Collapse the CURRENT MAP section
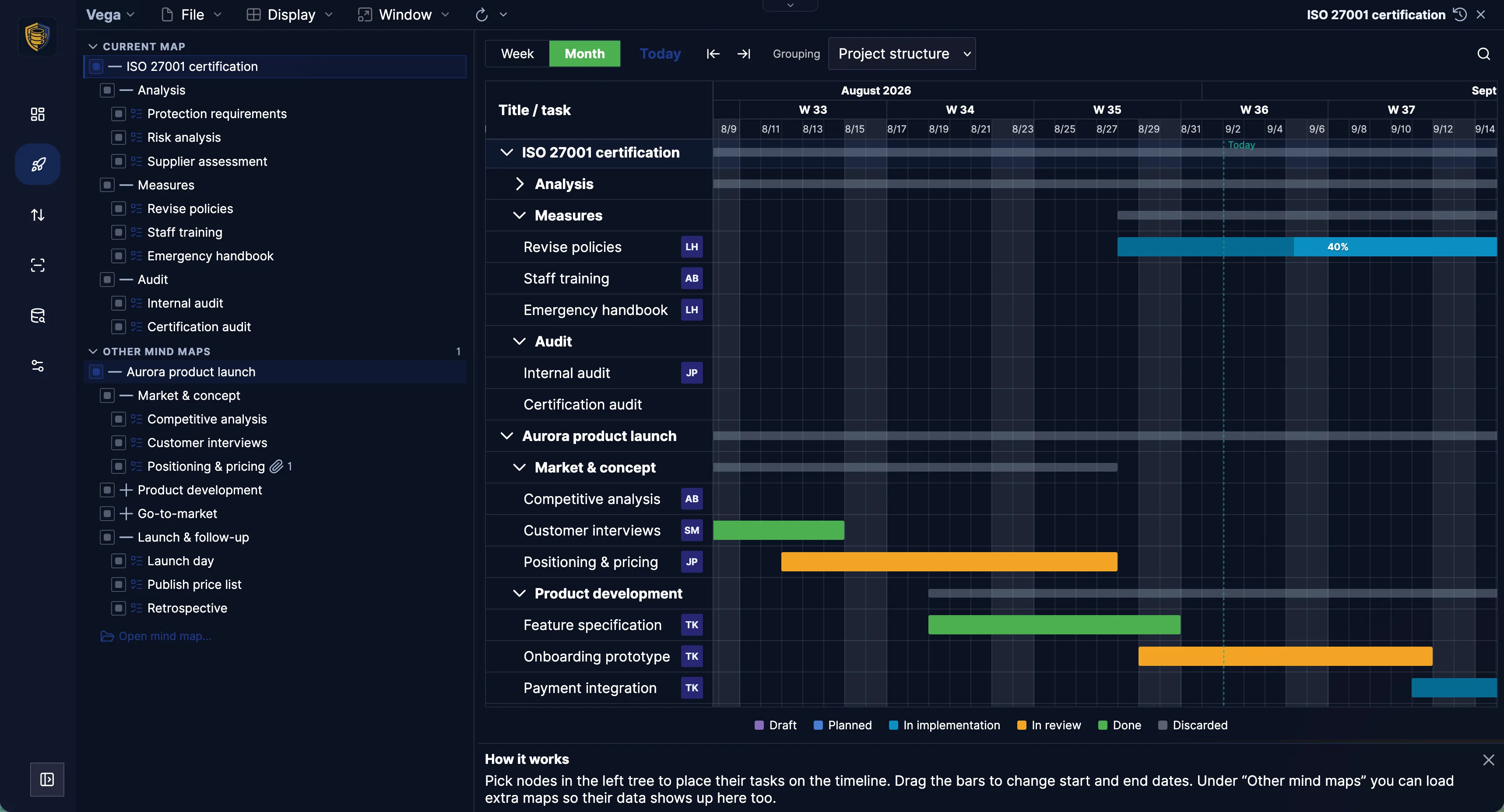This screenshot has height=812, width=1504. pyautogui.click(x=92, y=46)
